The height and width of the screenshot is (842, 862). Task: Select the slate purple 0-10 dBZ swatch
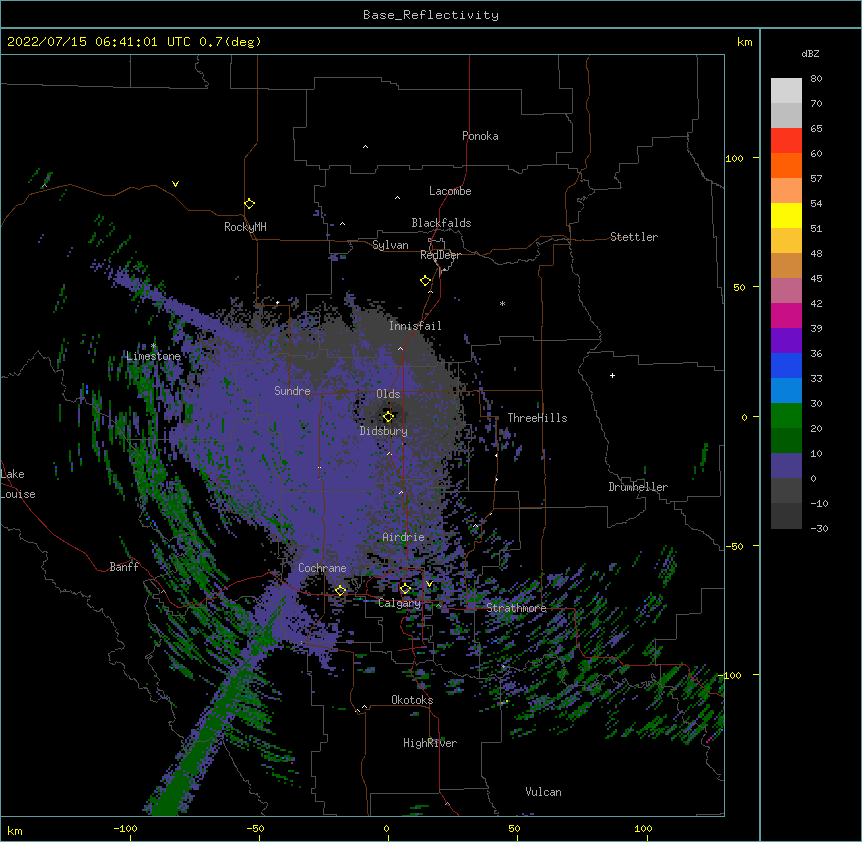[786, 466]
